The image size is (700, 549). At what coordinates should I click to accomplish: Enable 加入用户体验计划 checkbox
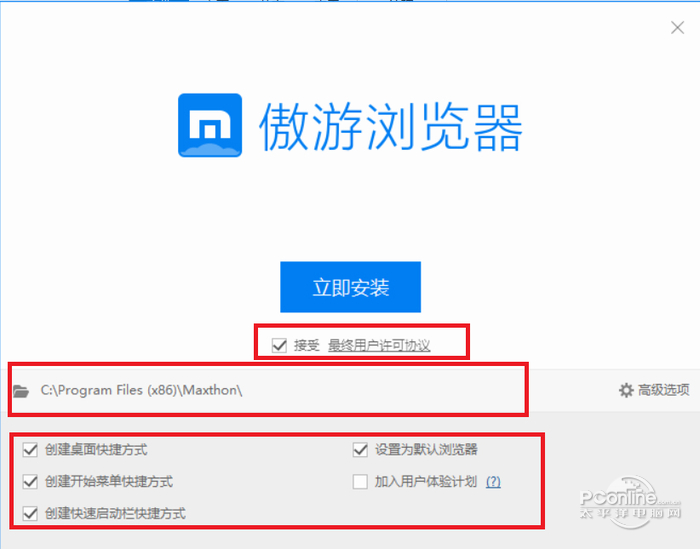360,482
